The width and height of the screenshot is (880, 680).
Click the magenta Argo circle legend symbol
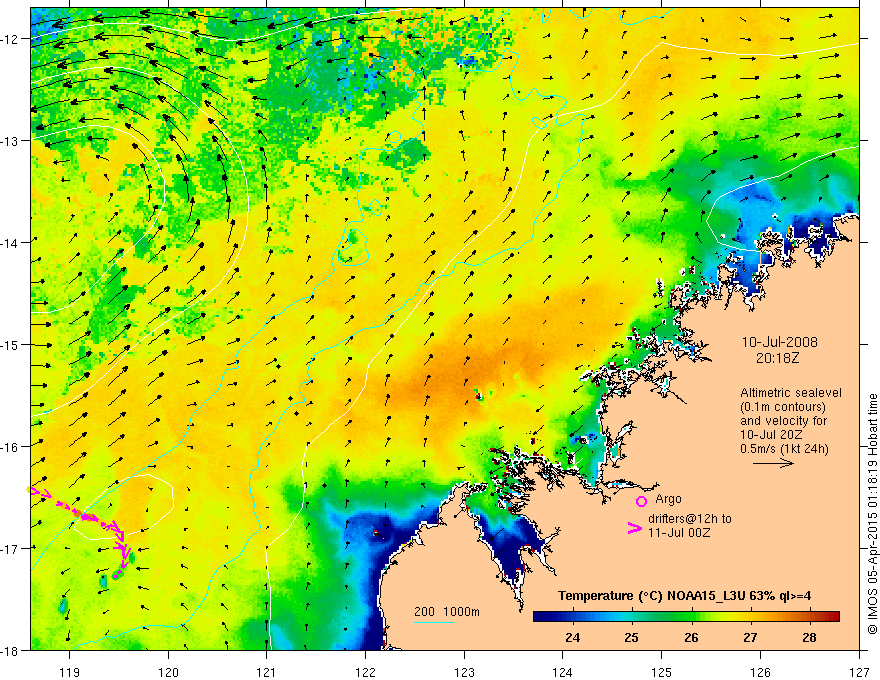click(641, 501)
